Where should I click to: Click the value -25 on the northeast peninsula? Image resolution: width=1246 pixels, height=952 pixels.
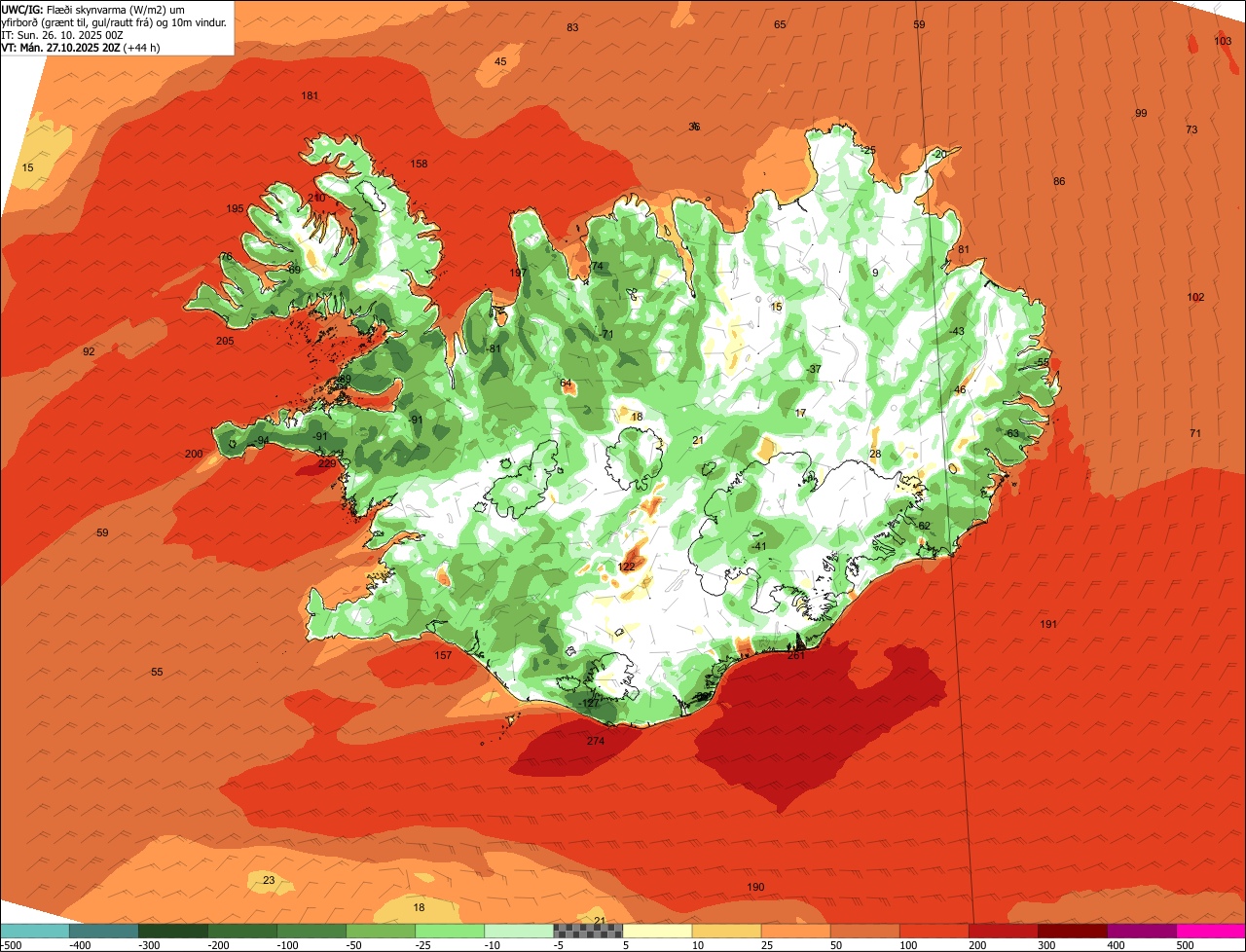867,150
